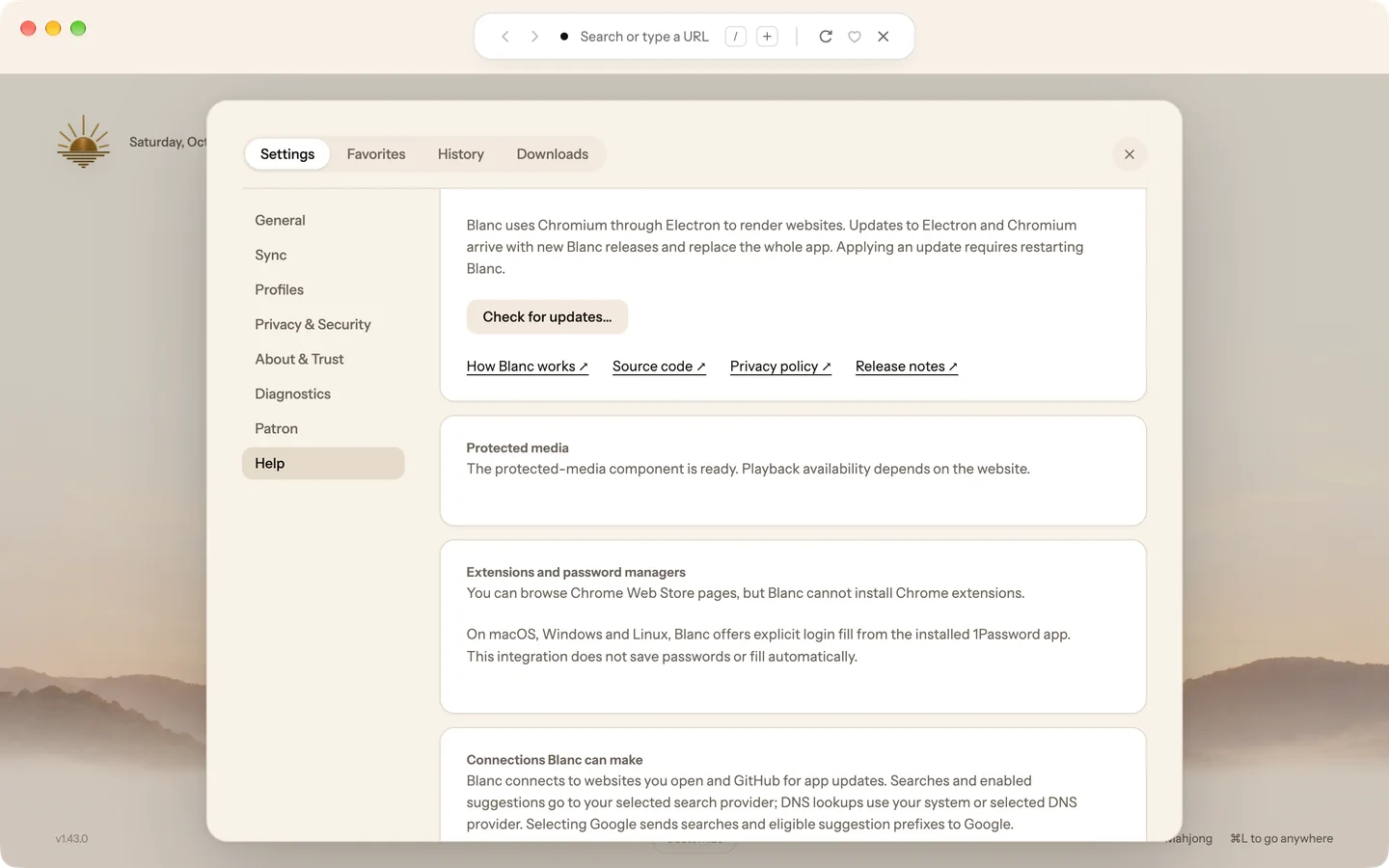Switch to the History tab
Screen dimensions: 1389x868
coord(461,154)
